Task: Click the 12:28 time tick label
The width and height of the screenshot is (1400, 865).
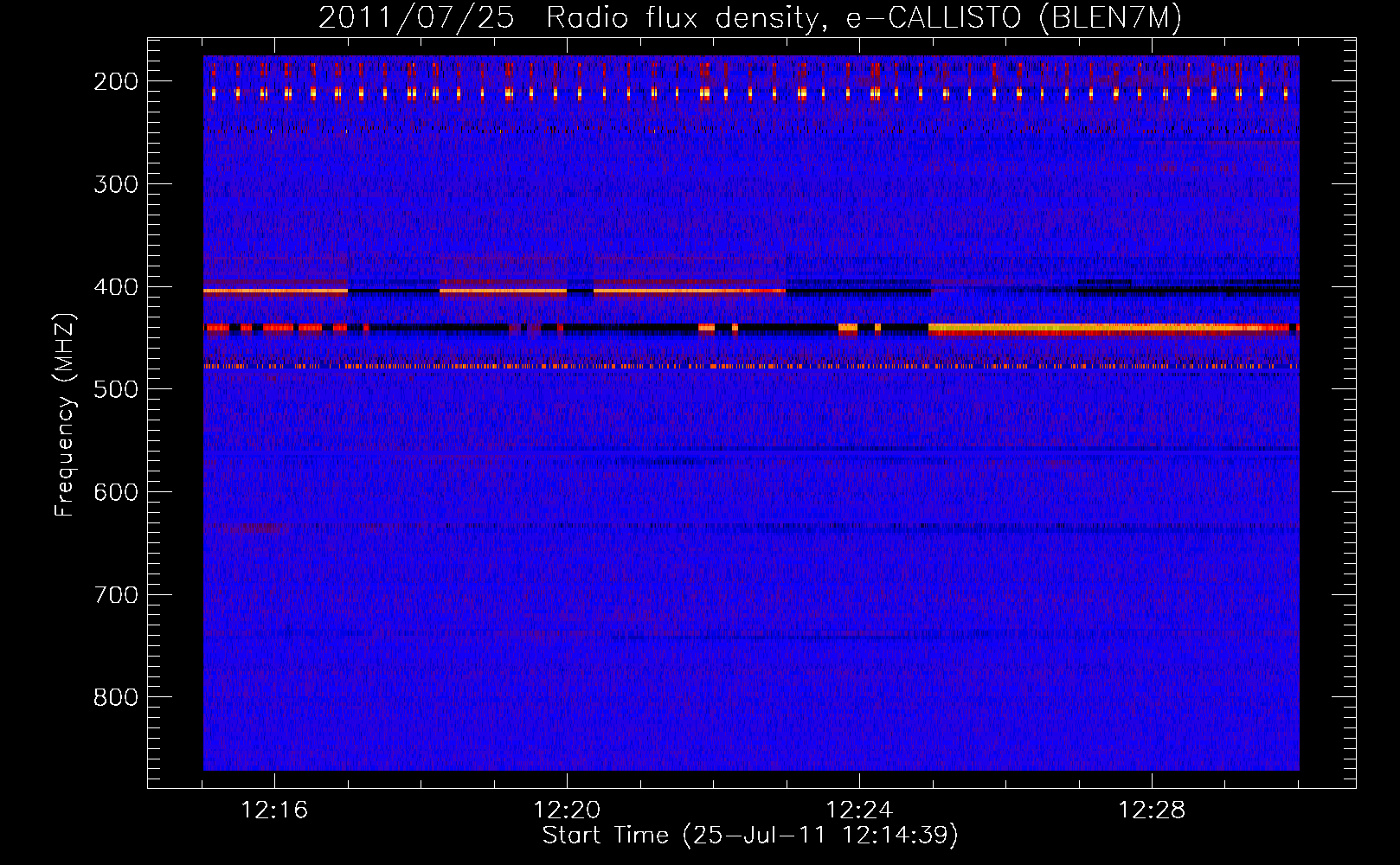Action: tap(1152, 811)
